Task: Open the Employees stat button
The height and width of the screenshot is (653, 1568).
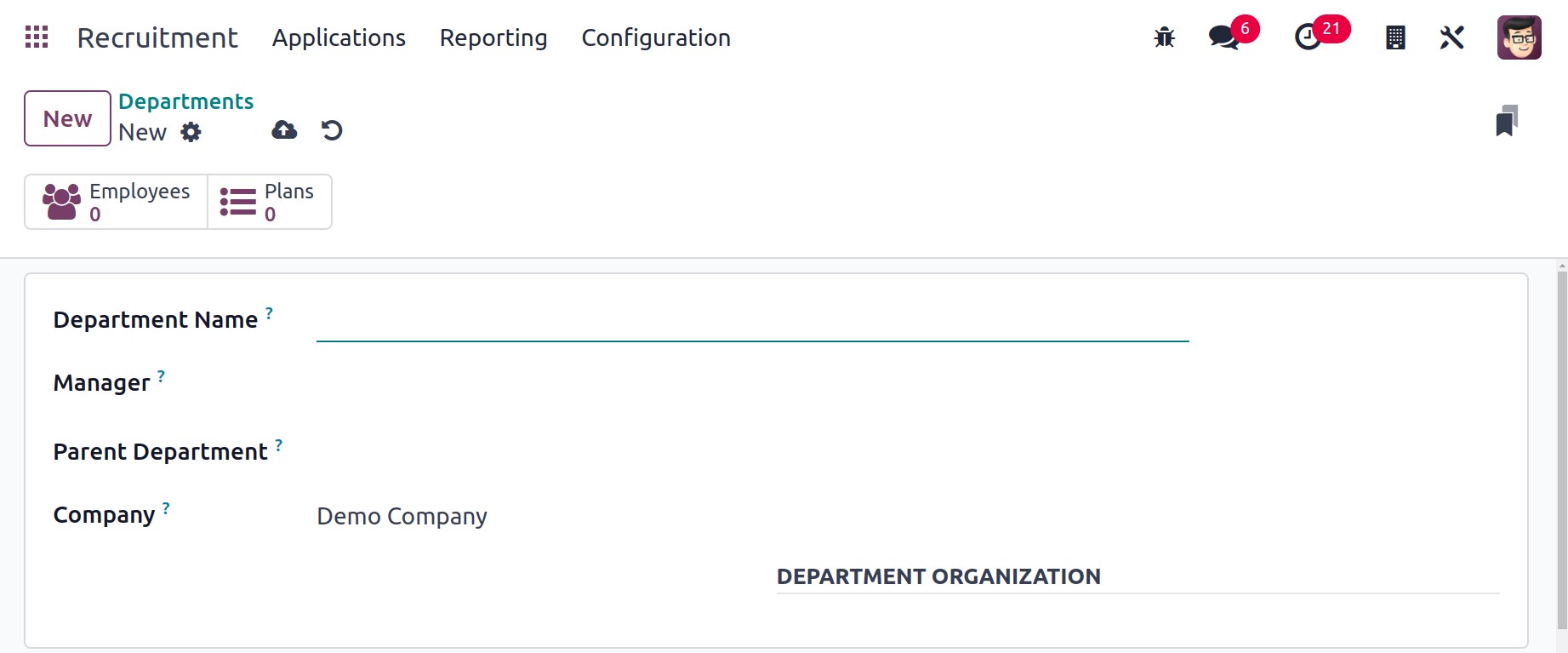Action: click(117, 202)
